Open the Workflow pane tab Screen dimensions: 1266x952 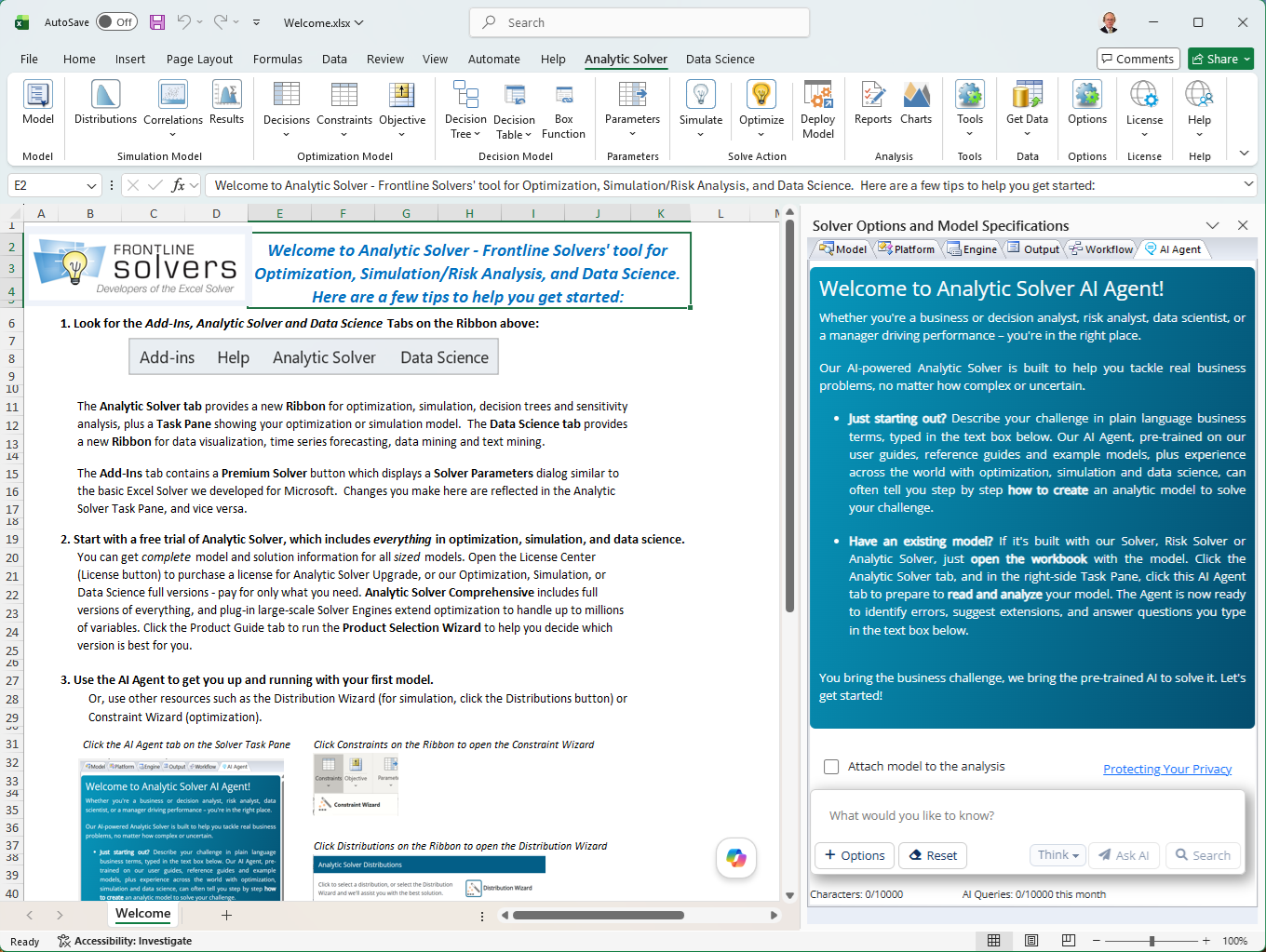(x=1101, y=249)
